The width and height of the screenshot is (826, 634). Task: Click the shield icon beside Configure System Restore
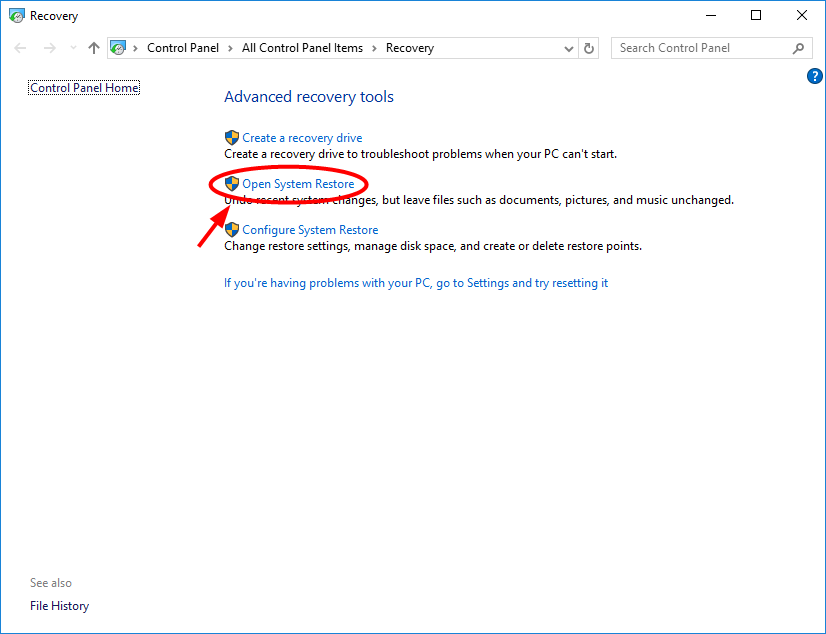pyautogui.click(x=232, y=229)
